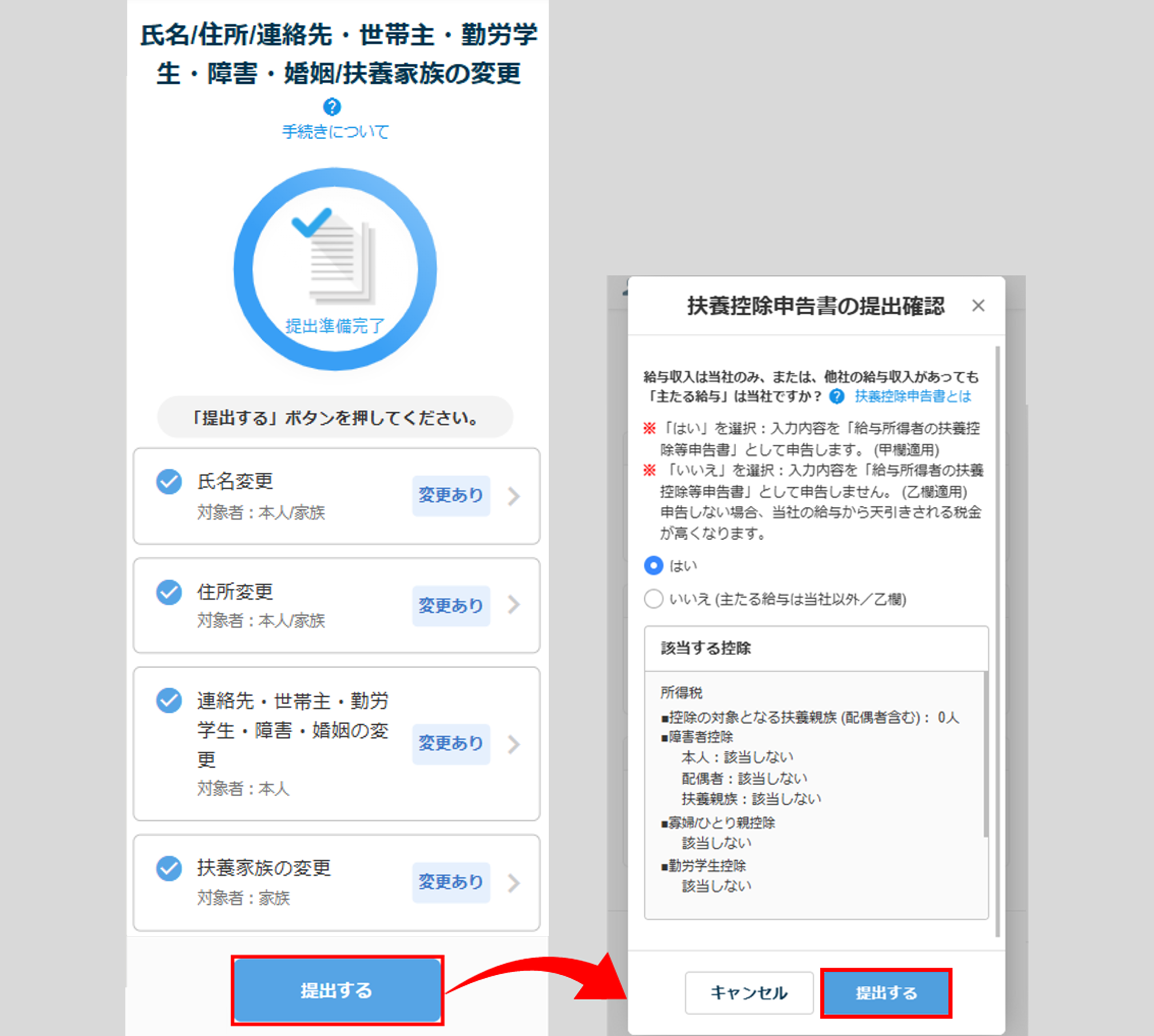Click the 変更あり badge on 住所変更

[451, 606]
